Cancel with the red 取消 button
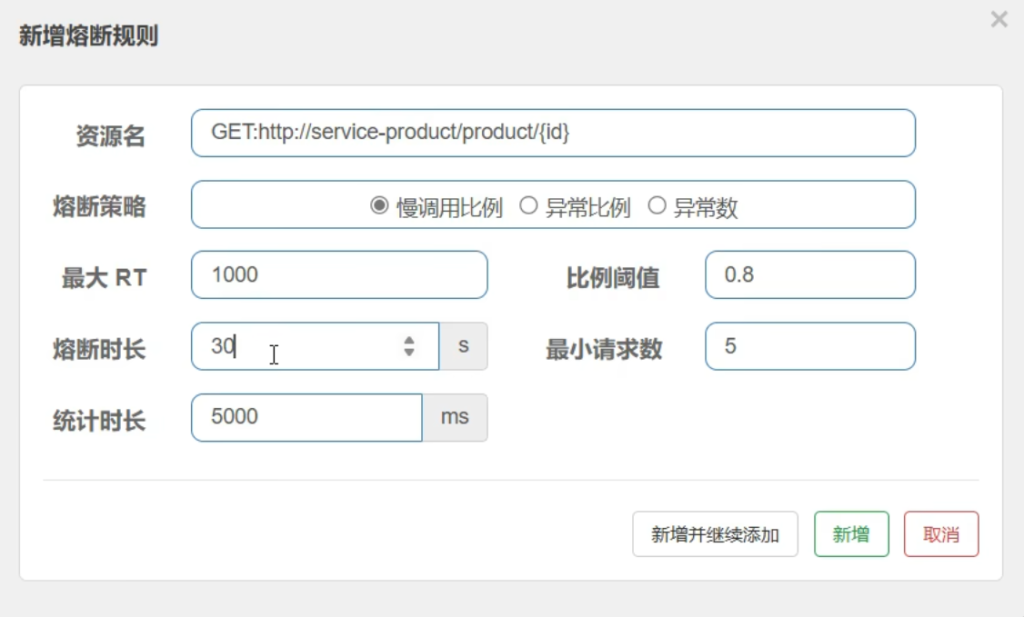This screenshot has width=1024, height=617. tap(940, 534)
